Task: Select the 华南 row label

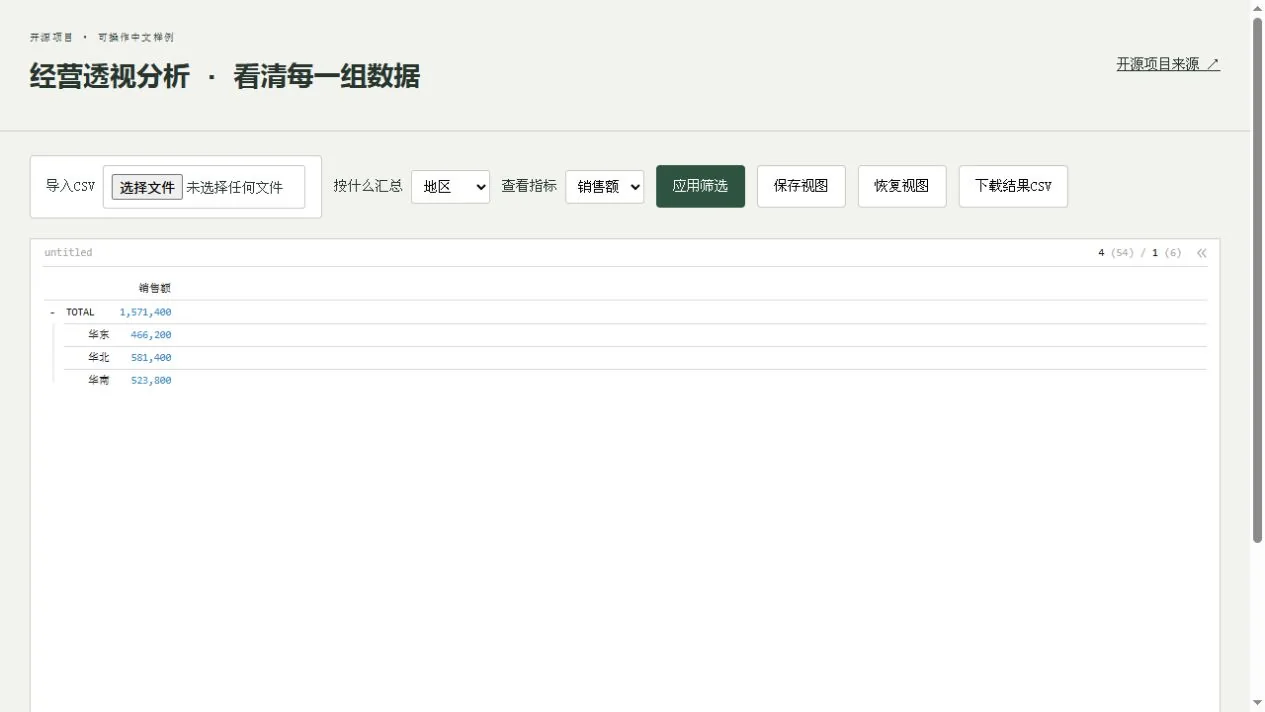Action: pyautogui.click(x=98, y=381)
